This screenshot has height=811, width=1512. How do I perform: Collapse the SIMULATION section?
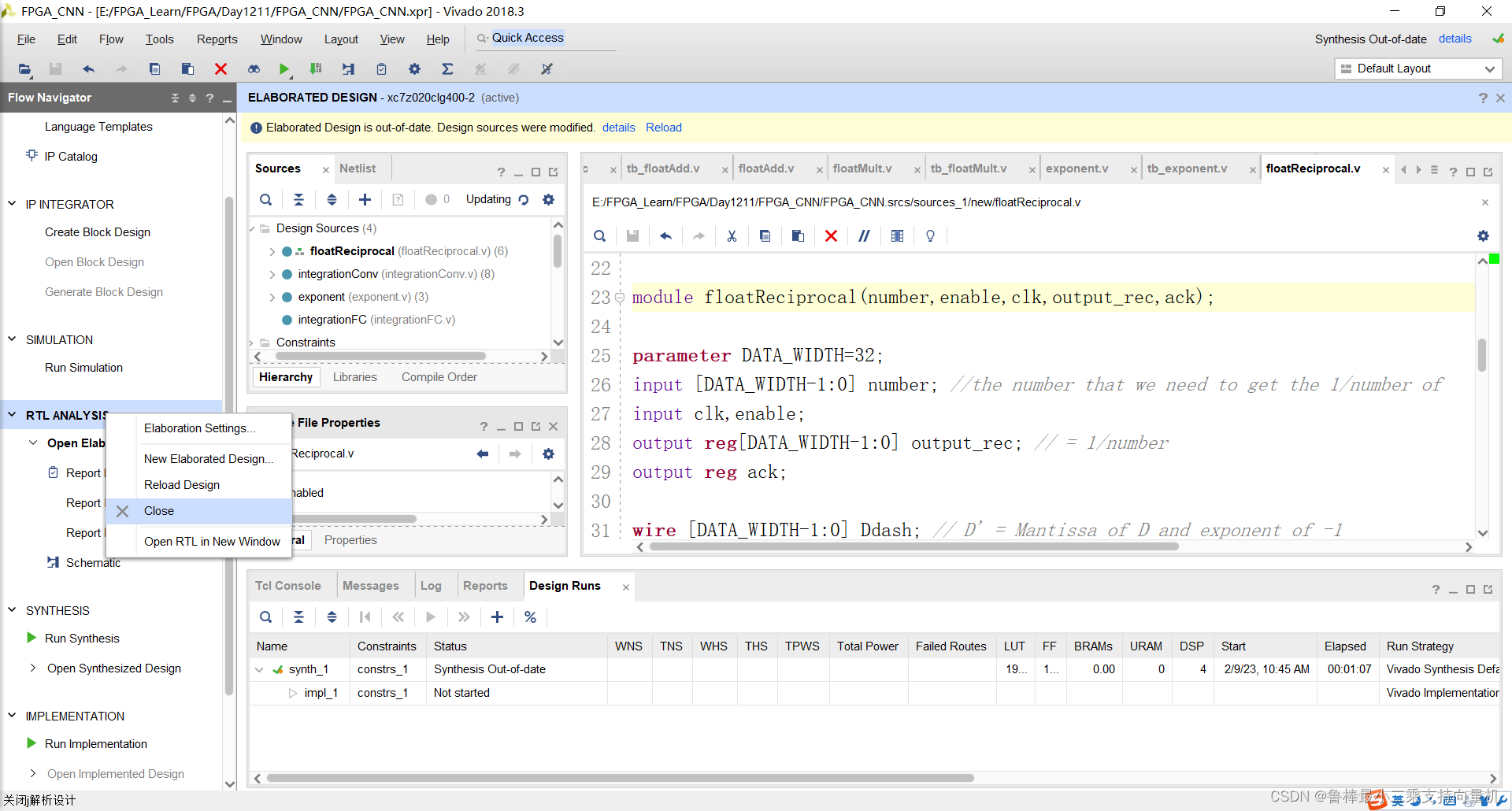(x=12, y=339)
